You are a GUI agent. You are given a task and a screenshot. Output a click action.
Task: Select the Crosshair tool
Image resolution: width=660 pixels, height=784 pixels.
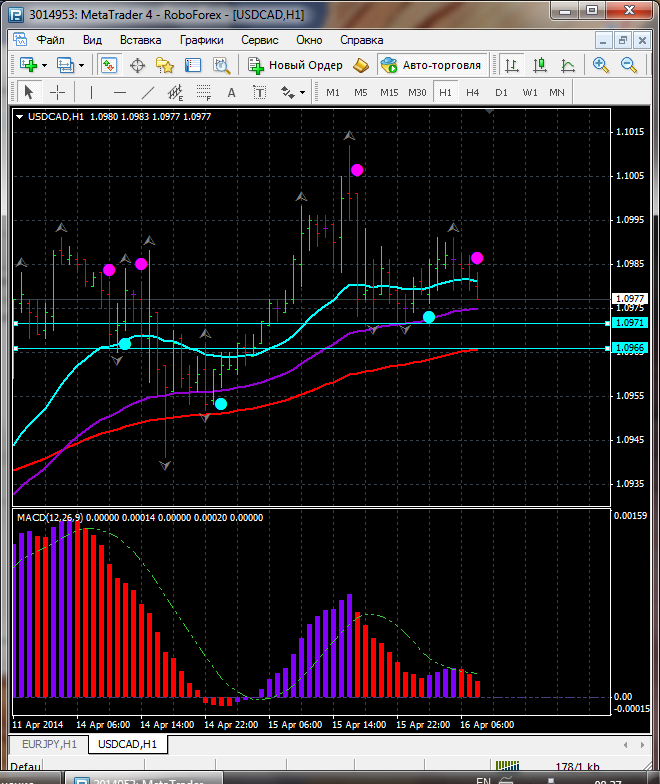[58, 92]
